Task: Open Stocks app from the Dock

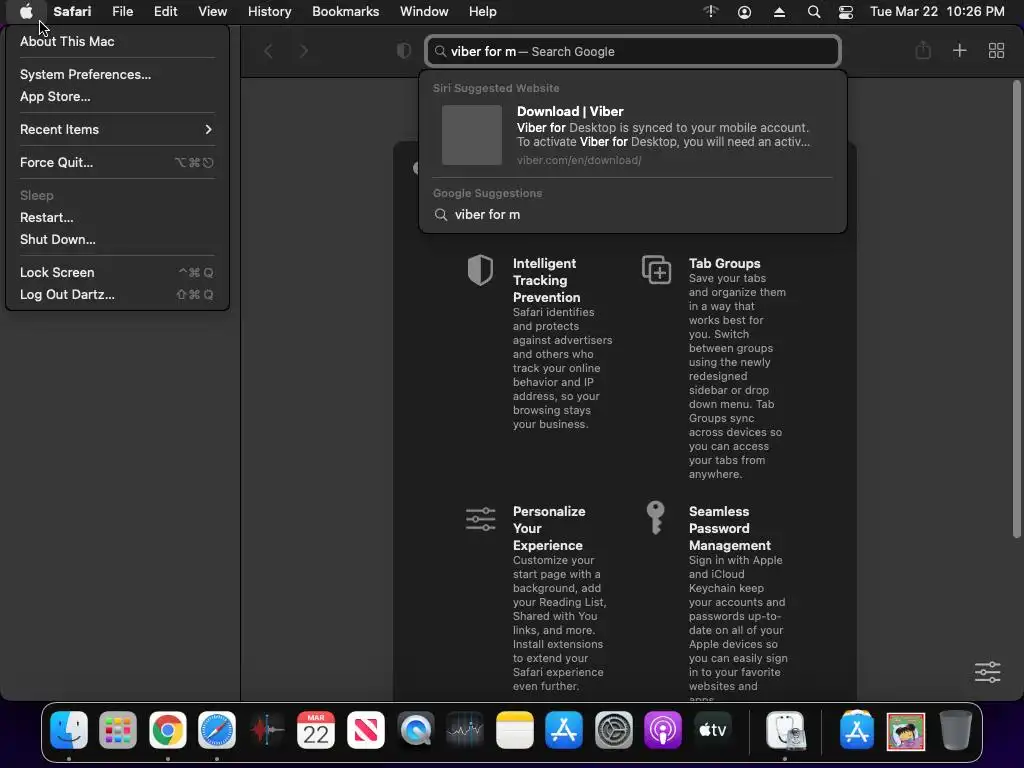Action: click(x=465, y=729)
